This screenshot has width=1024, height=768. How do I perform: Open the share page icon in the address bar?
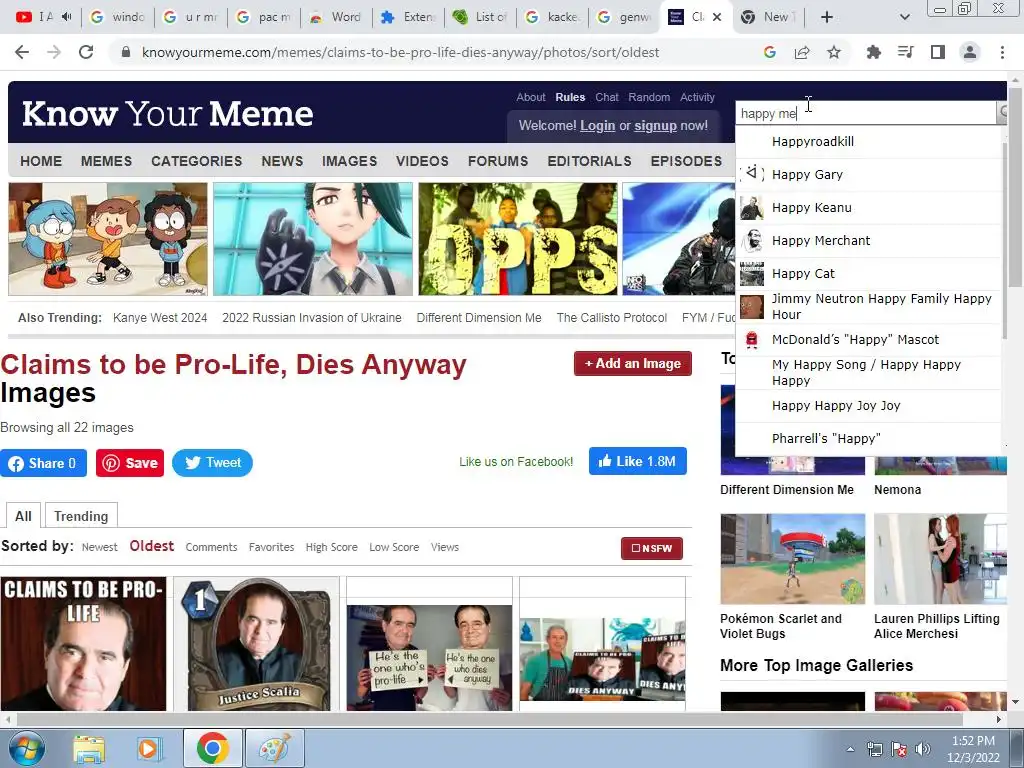coord(802,52)
